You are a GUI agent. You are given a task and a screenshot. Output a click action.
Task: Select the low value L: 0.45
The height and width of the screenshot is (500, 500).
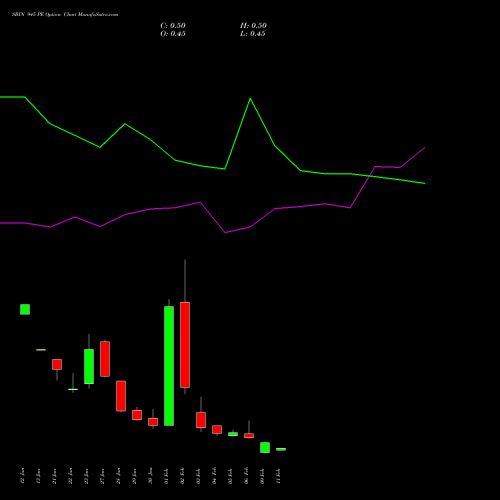click(x=253, y=34)
